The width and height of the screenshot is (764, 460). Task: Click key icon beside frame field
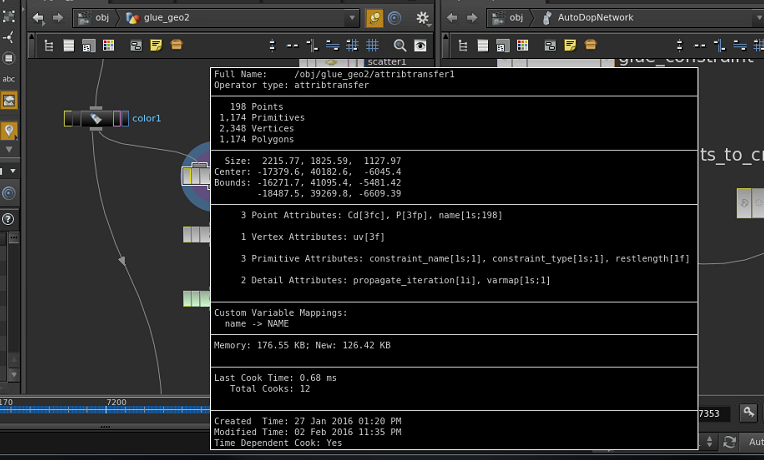(x=748, y=413)
